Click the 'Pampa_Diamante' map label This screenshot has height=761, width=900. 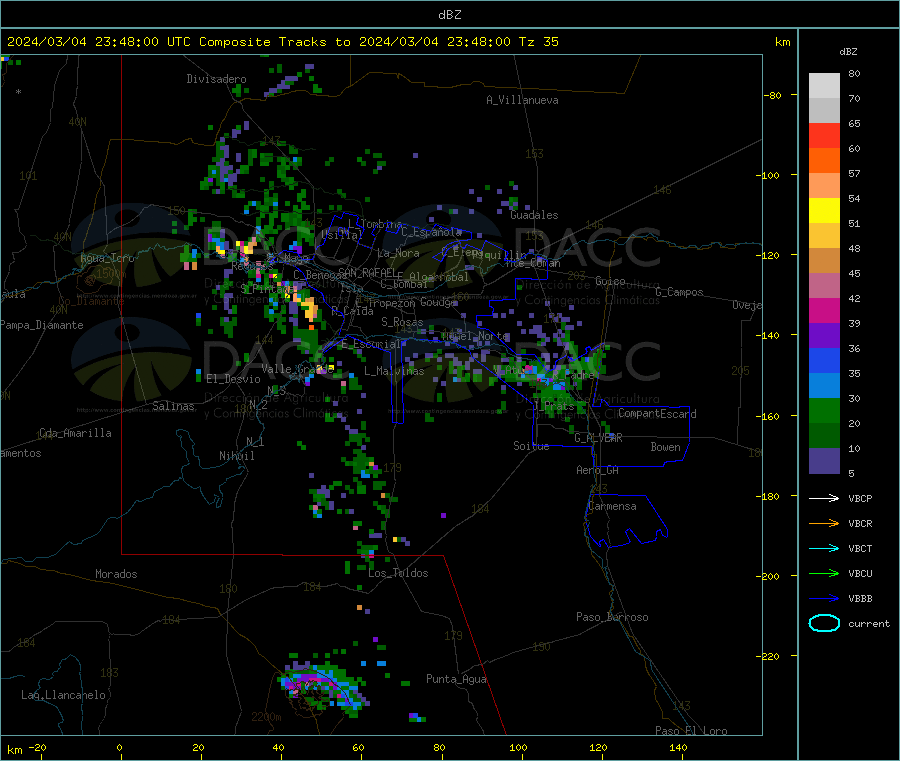[x=42, y=325]
